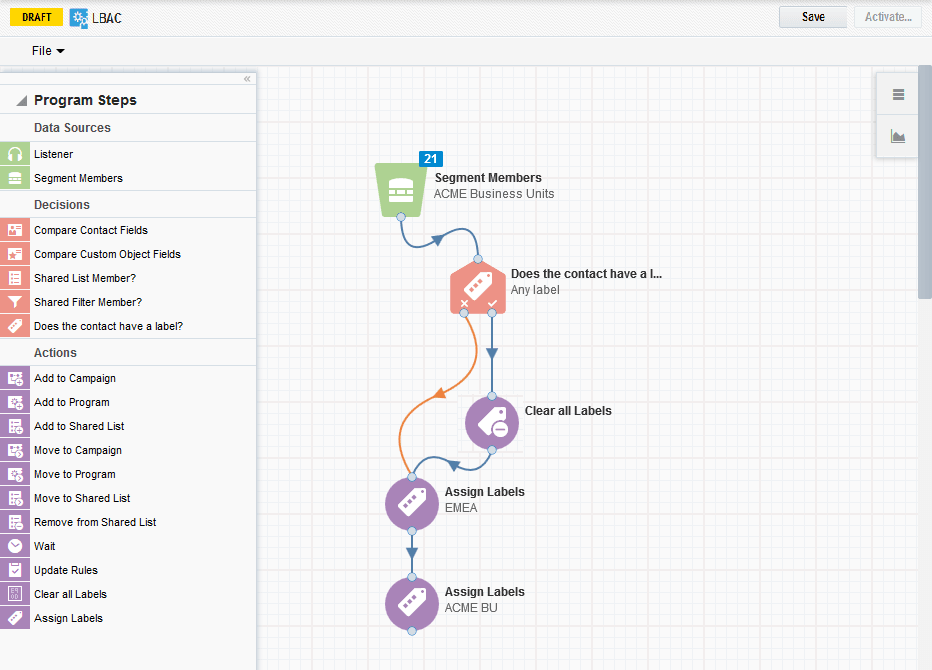Click the Actions section header
932x670 pixels.
click(55, 352)
